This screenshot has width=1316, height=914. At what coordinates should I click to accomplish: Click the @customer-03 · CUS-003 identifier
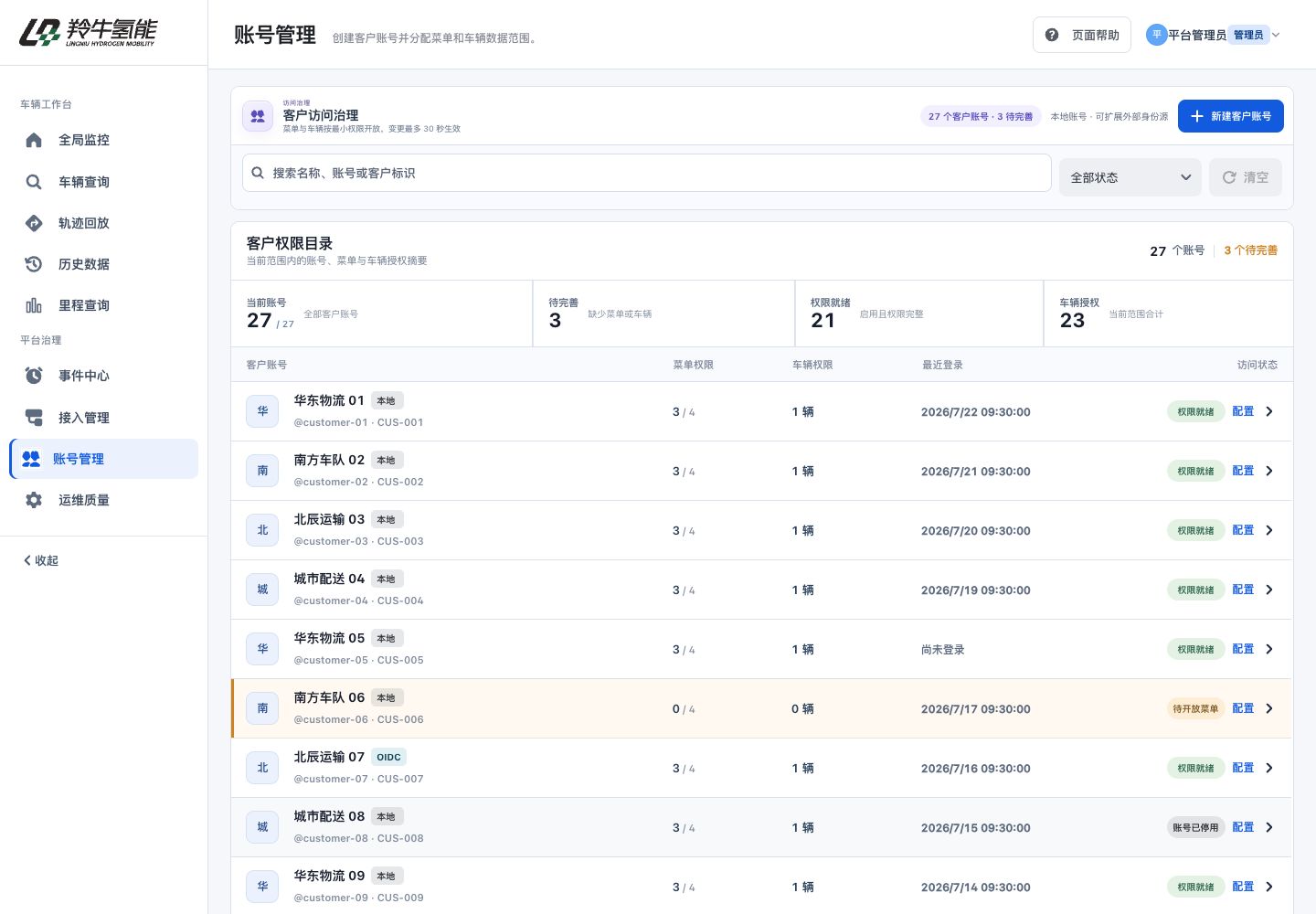click(358, 541)
